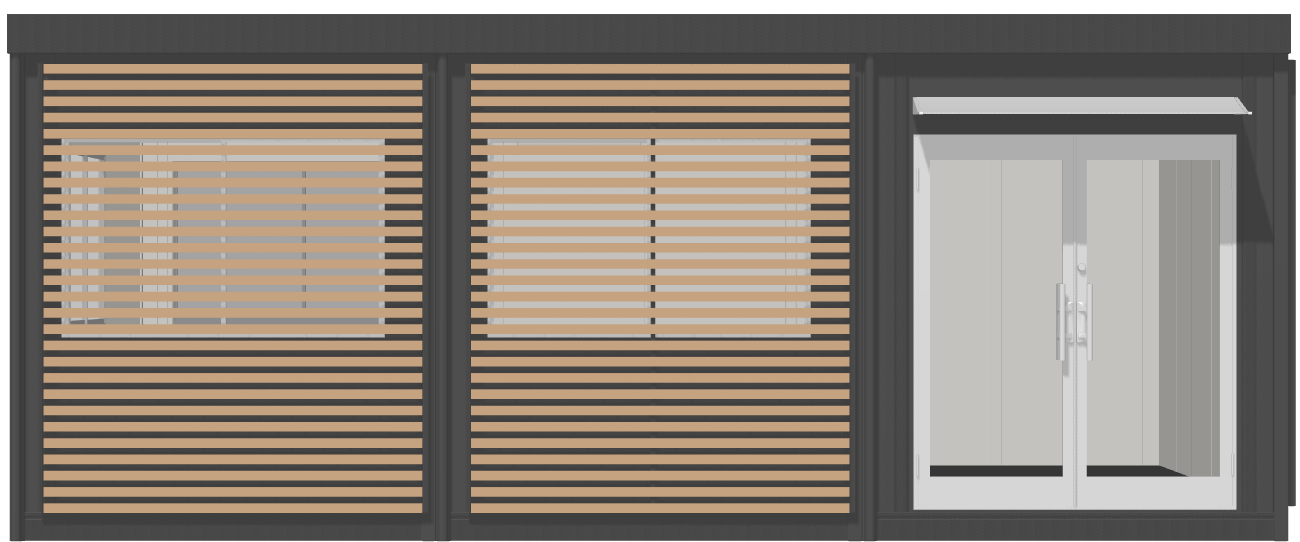Click the white canopy above the entrance
This screenshot has height=542, width=1300.
1078,105
